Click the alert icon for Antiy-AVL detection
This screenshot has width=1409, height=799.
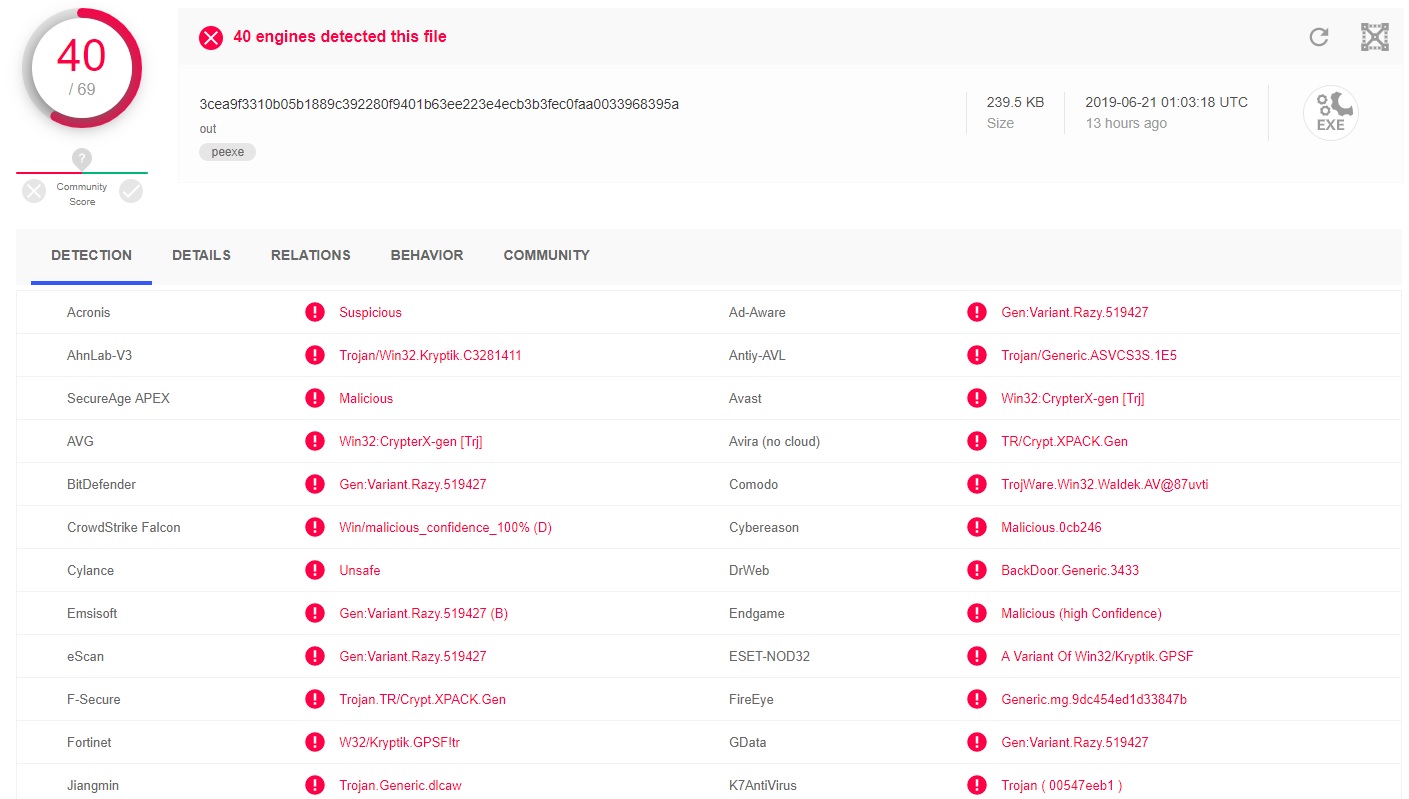(x=977, y=355)
